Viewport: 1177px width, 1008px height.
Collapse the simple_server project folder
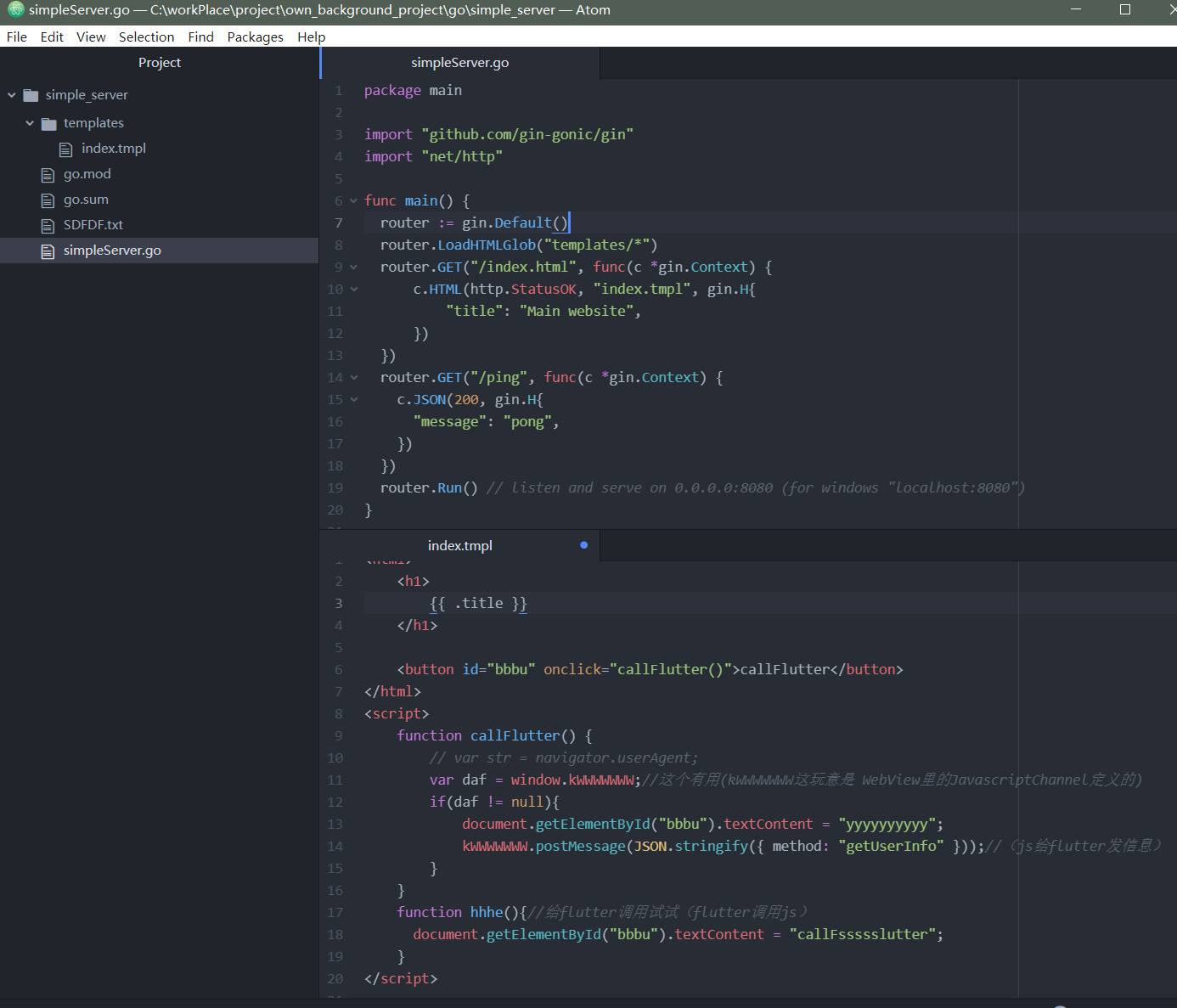point(12,95)
